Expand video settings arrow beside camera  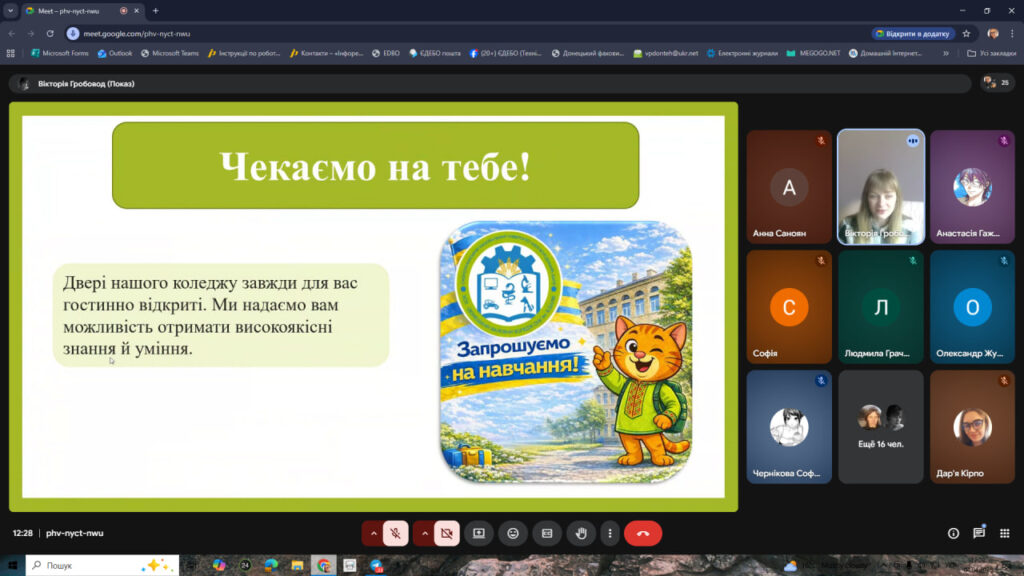pyautogui.click(x=424, y=533)
